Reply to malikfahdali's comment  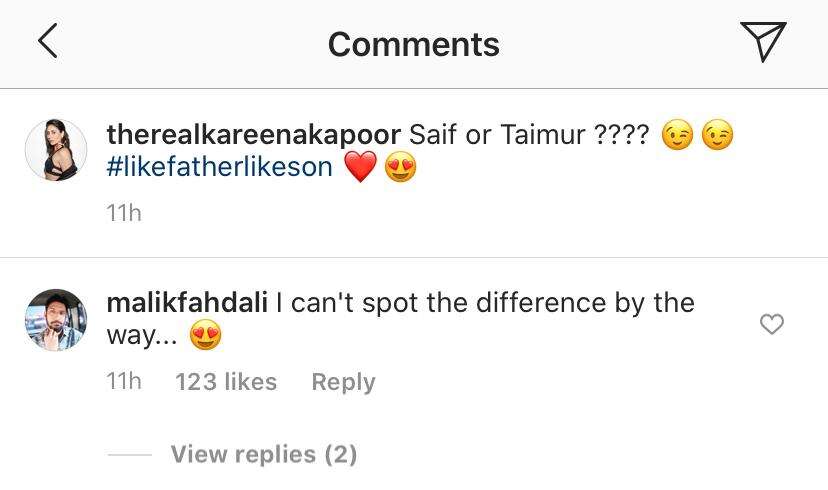click(x=343, y=382)
